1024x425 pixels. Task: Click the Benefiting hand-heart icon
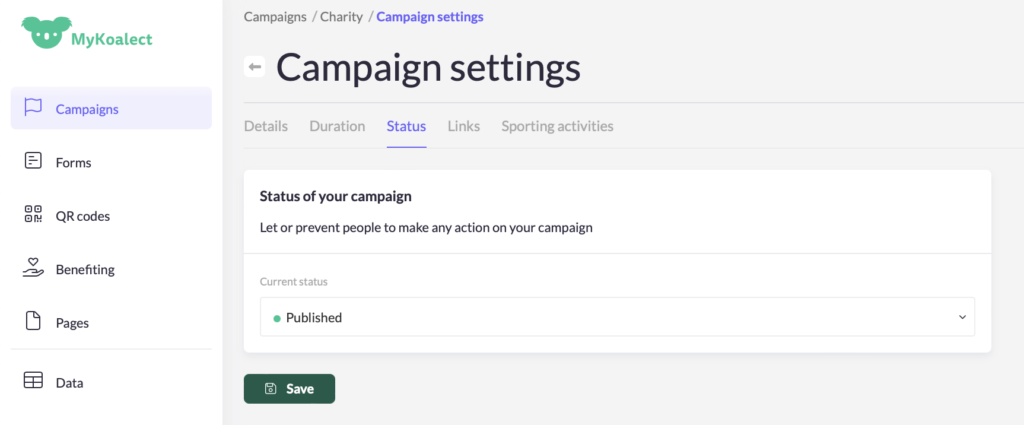[33, 268]
